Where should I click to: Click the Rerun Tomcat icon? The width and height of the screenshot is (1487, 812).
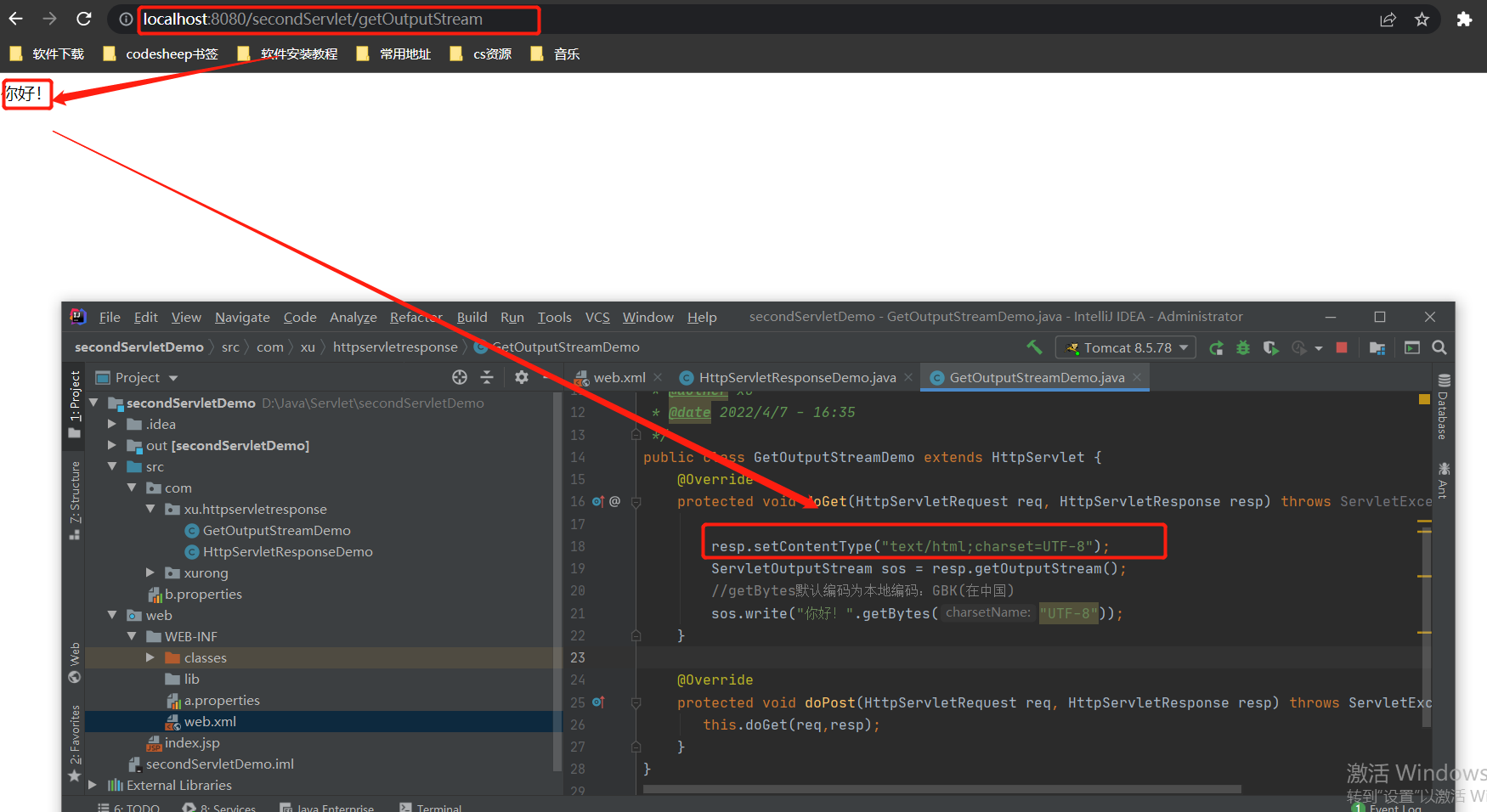point(1217,347)
